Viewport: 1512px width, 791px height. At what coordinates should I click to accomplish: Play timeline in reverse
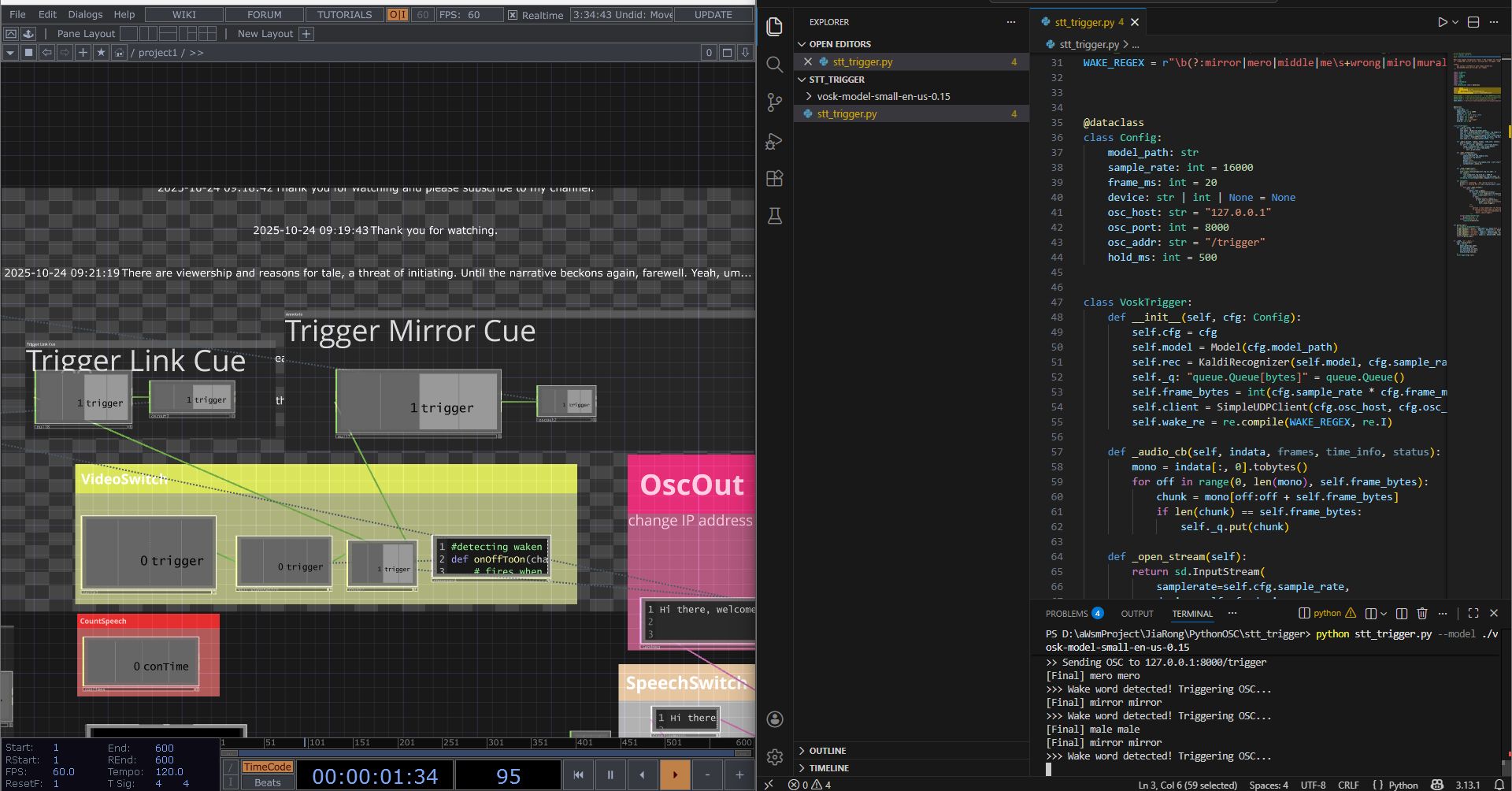tap(643, 774)
